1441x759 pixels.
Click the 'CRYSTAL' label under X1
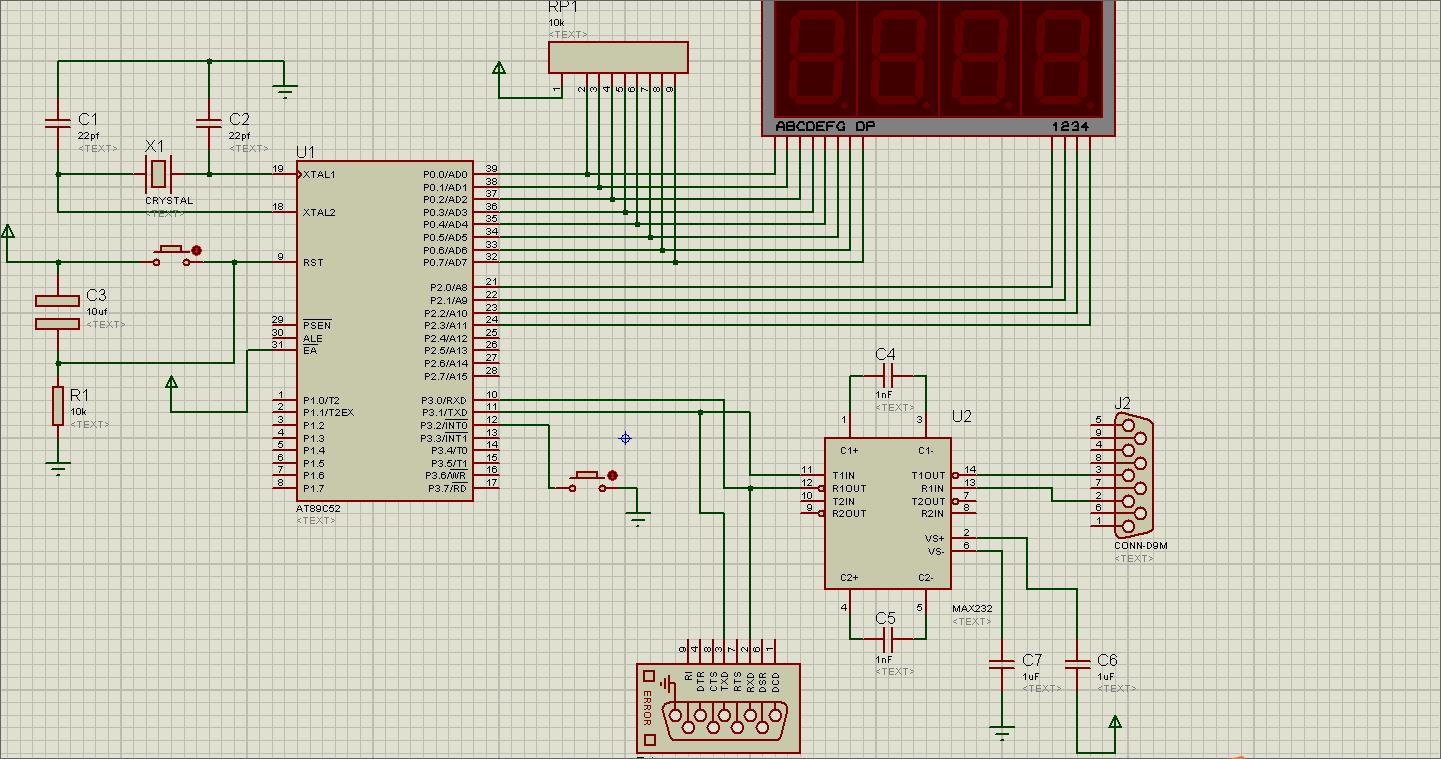169,201
